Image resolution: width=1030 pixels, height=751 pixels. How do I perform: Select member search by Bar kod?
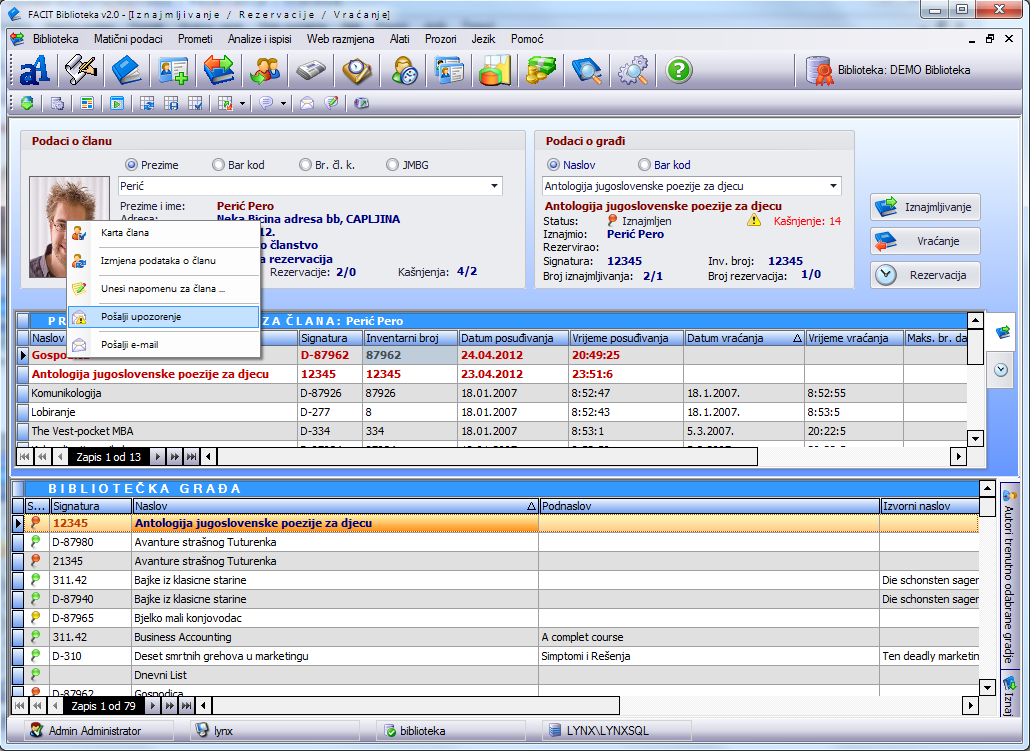pyautogui.click(x=219, y=165)
